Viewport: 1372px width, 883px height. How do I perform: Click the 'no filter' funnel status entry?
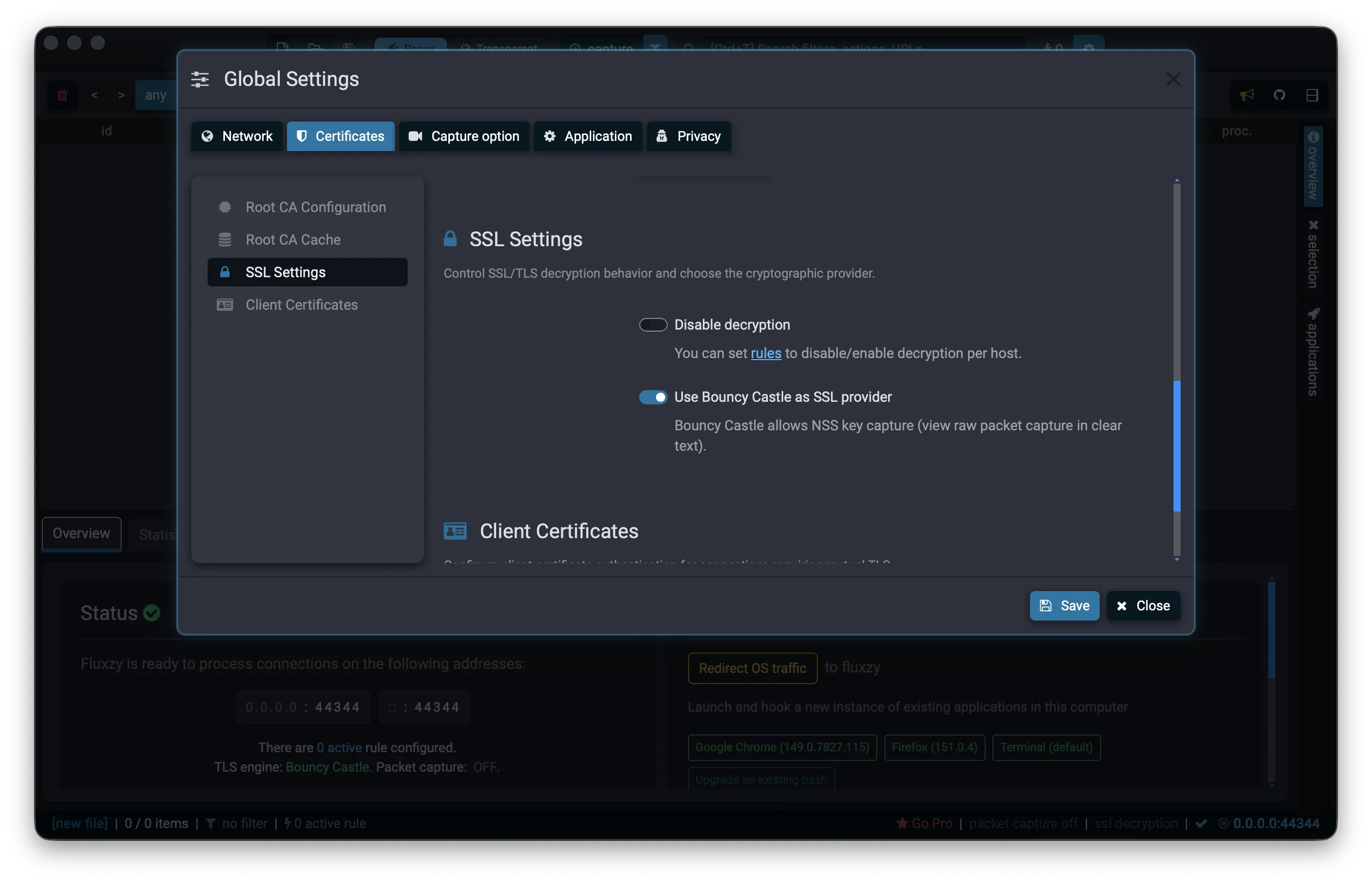pos(236,823)
